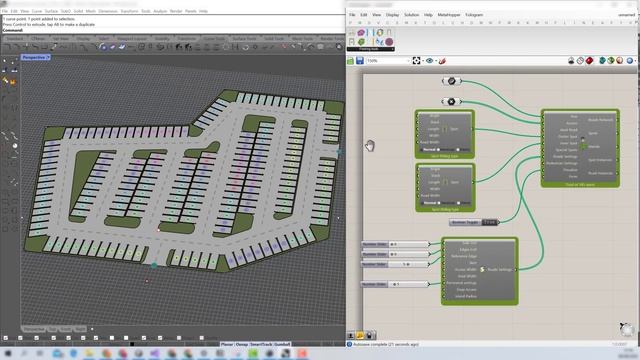Open the Perspective viewport title menu
This screenshot has width=640, height=360.
pyautogui.click(x=36, y=58)
